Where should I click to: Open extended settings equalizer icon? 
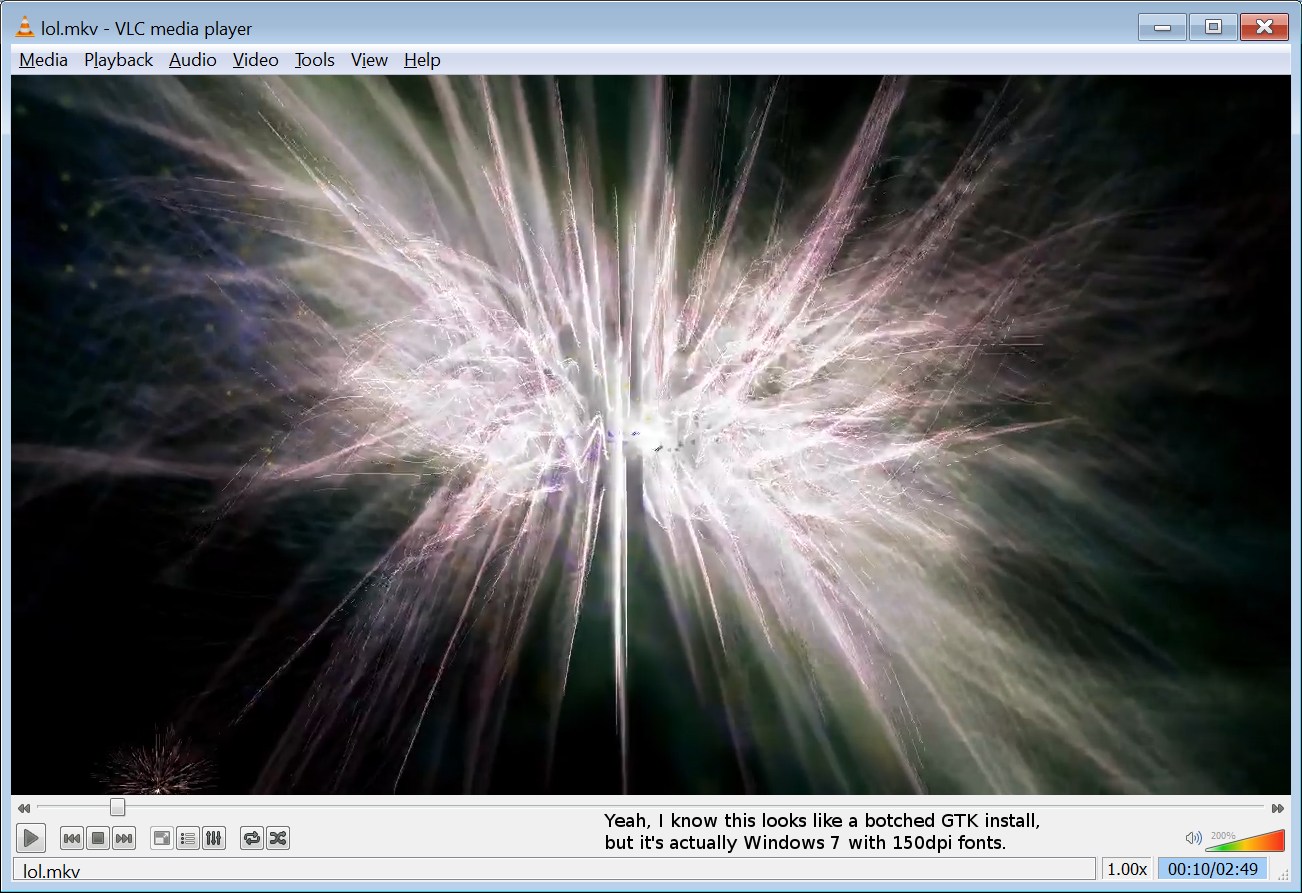214,838
